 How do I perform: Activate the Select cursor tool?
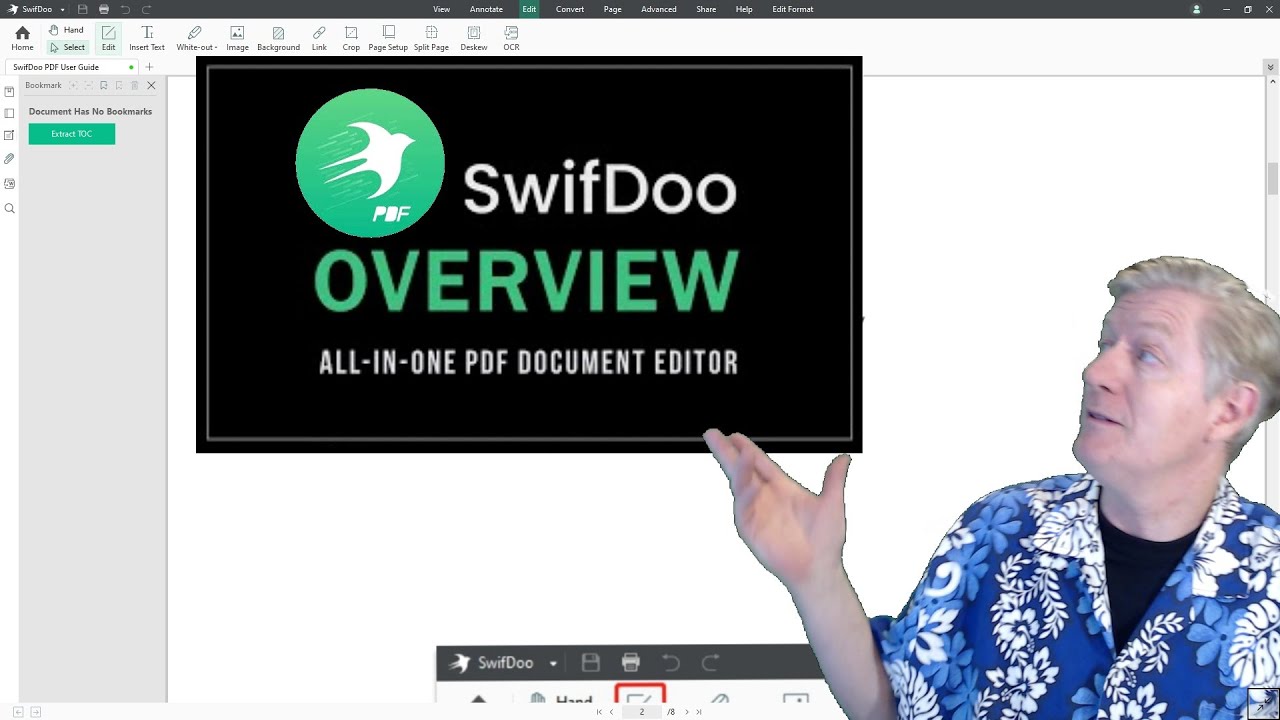[x=67, y=47]
